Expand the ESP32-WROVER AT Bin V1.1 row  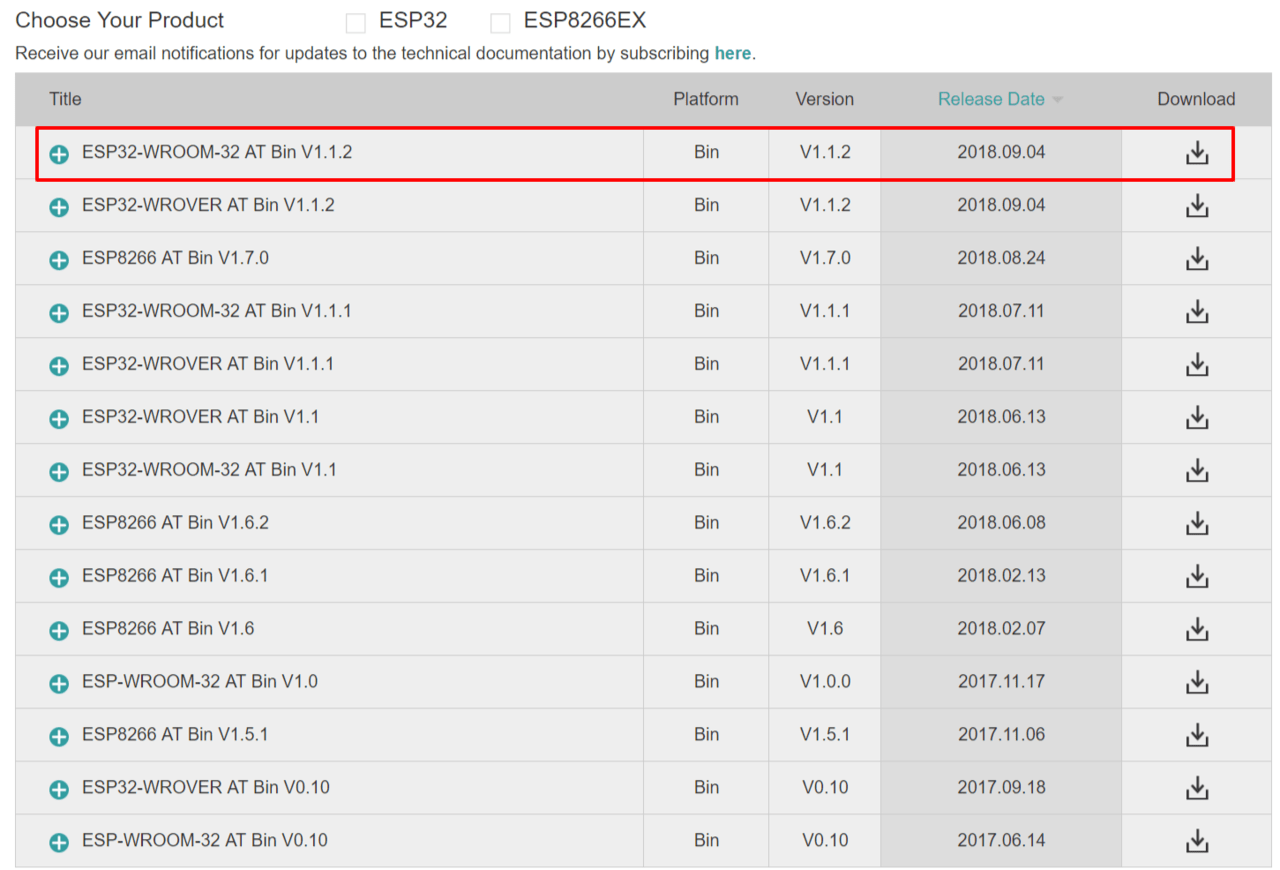59,418
